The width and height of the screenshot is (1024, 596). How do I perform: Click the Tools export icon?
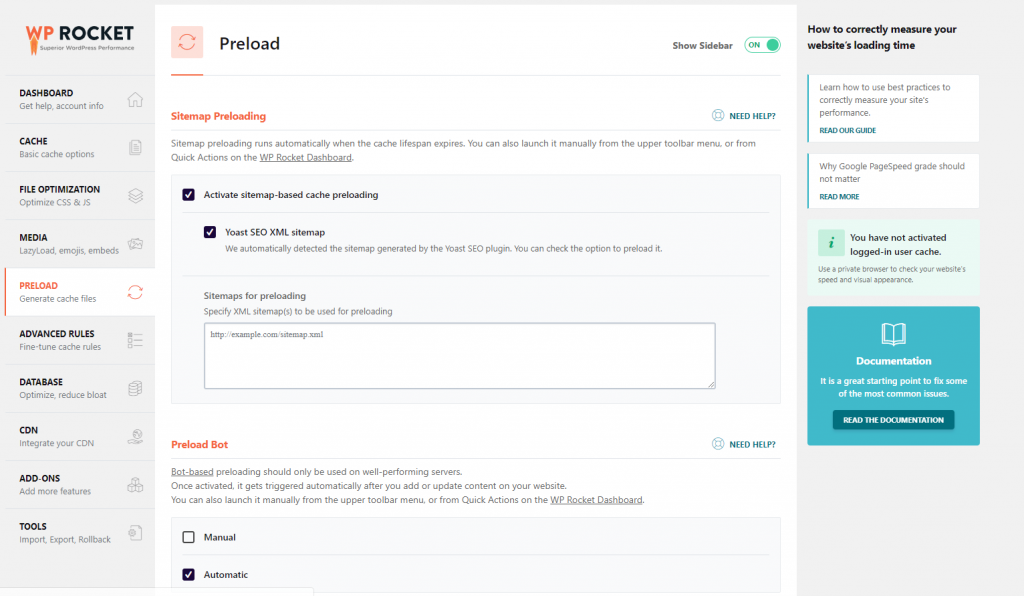pos(135,533)
